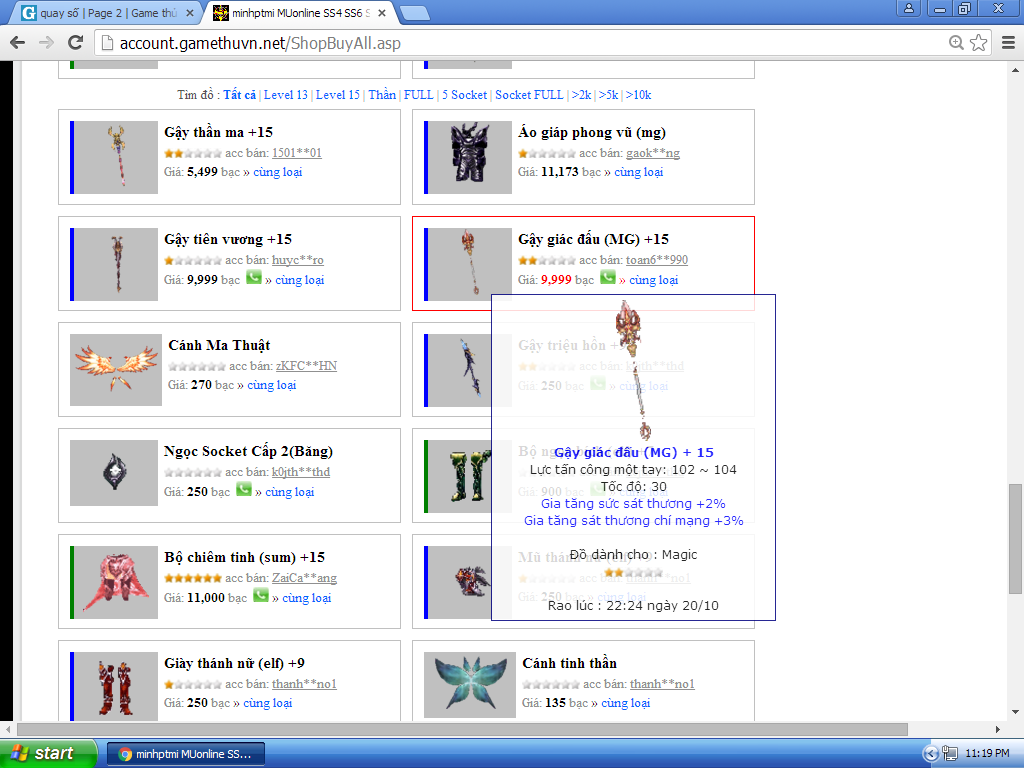1024x768 pixels.
Task: Click cùng loại for Giày thánh nữ (elf) +9
Action: pos(268,703)
